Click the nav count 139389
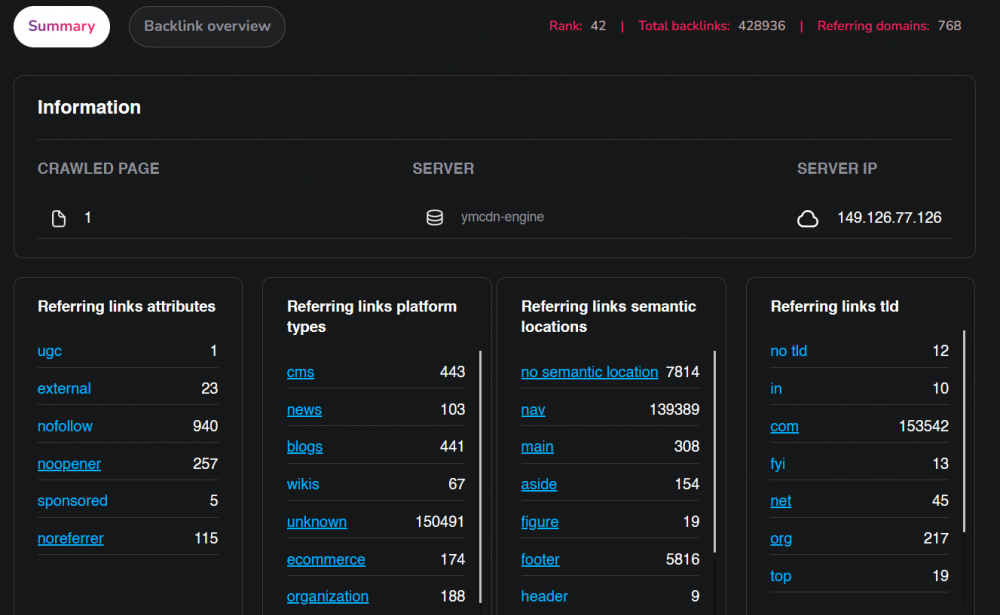Image resolution: width=1000 pixels, height=615 pixels. click(674, 410)
